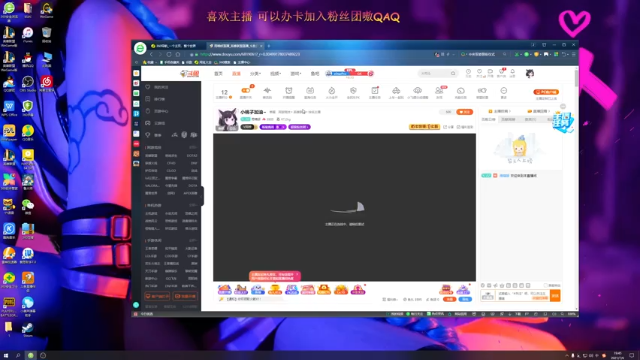The height and width of the screenshot is (360, 640).
Task: Open the Recycle Bin desktop icon
Action: click(x=47, y=34)
